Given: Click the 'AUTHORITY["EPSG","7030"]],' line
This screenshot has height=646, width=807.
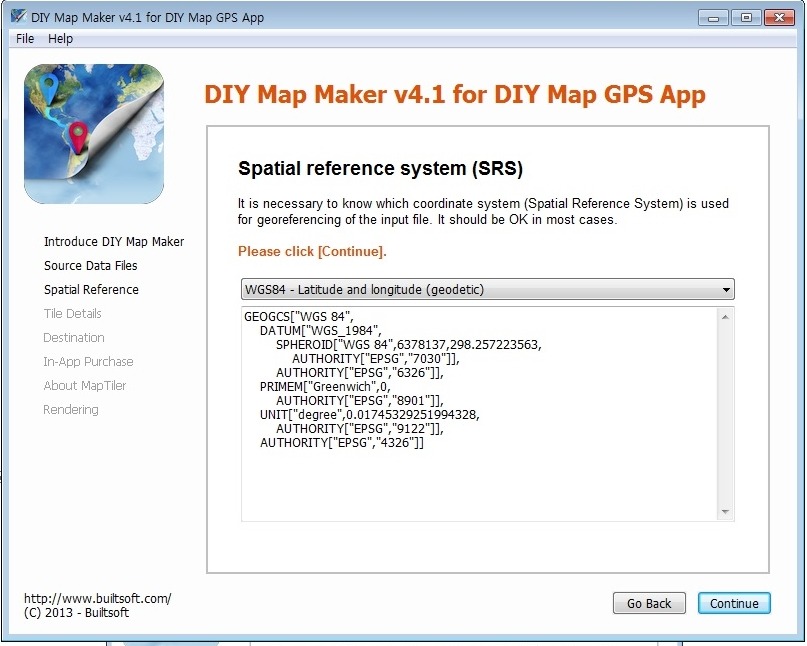Looking at the screenshot, I should click(376, 359).
